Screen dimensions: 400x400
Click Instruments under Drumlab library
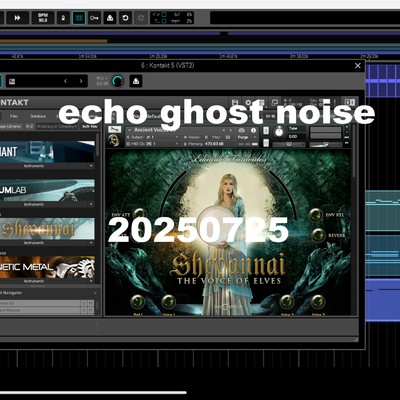click(x=34, y=204)
